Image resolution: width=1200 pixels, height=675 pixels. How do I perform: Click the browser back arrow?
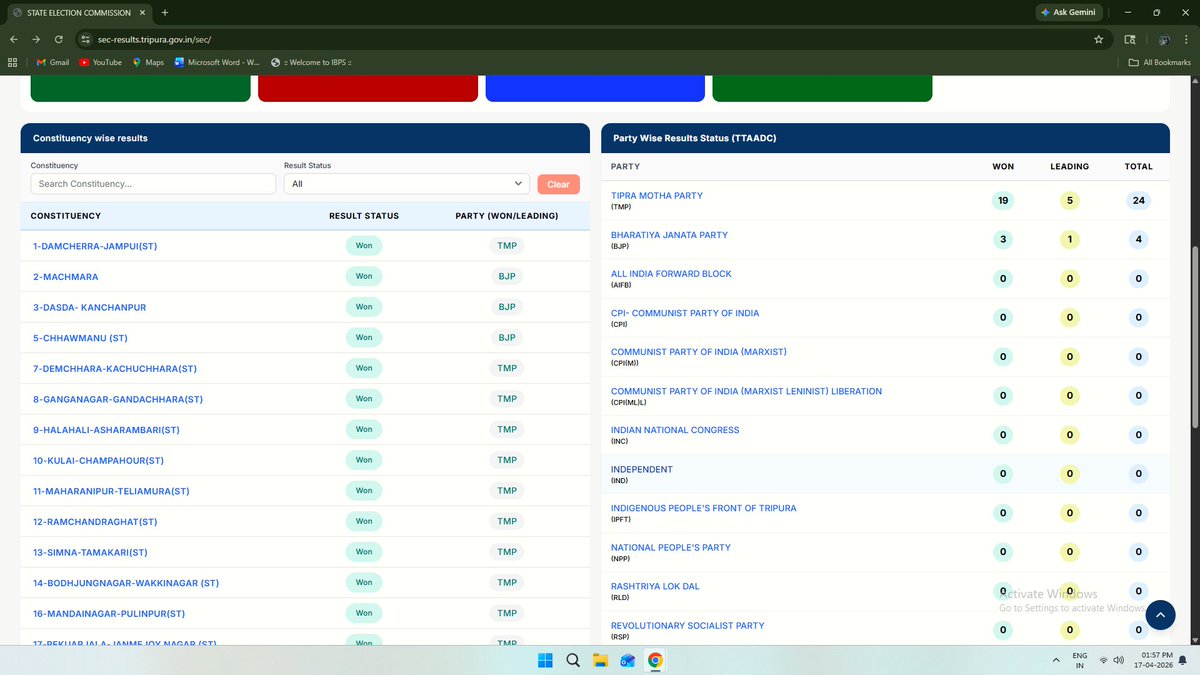pyautogui.click(x=13, y=39)
